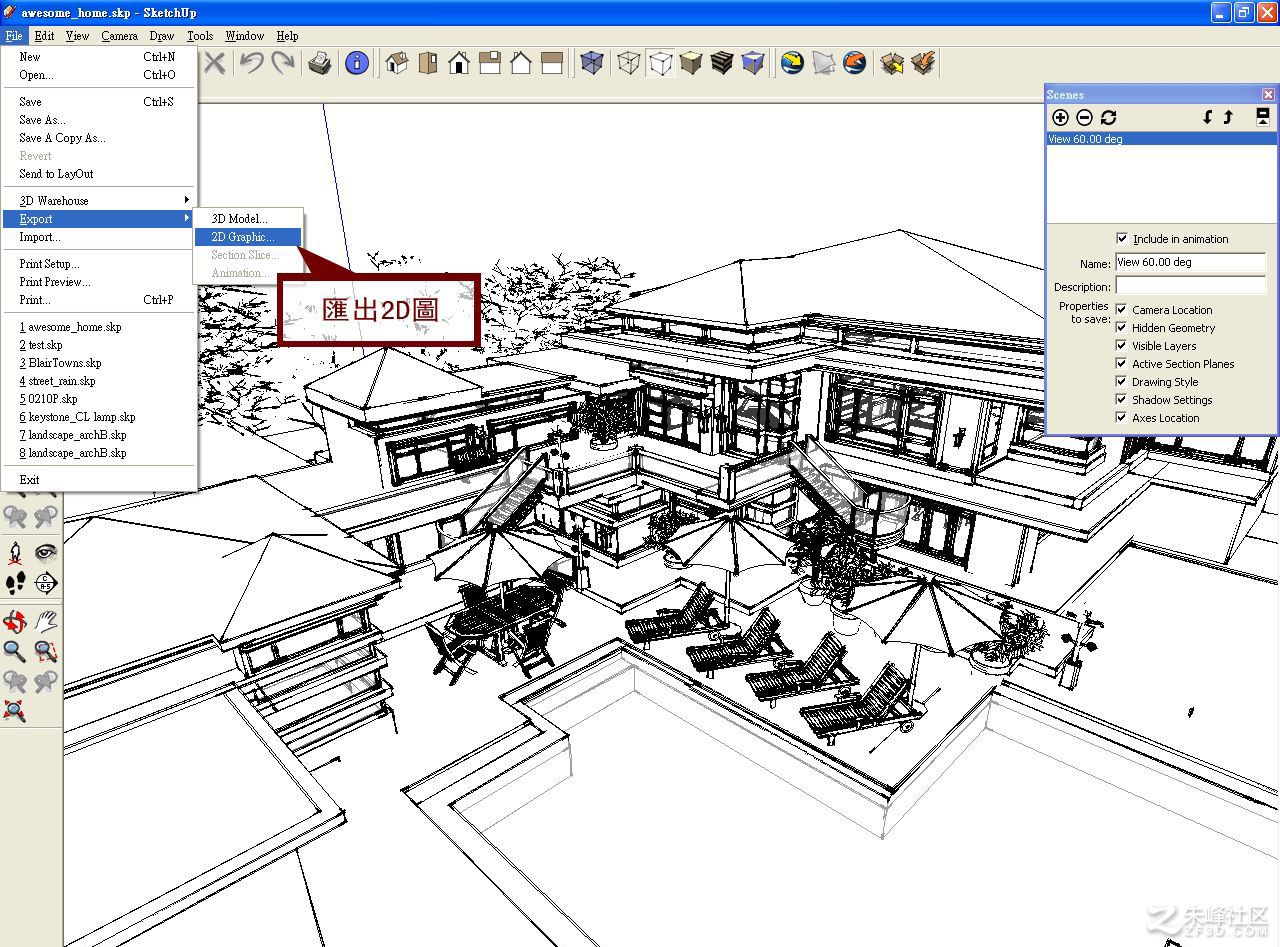Screen dimensions: 1280x947
Task: Click the scene Name input field
Action: (x=1191, y=263)
